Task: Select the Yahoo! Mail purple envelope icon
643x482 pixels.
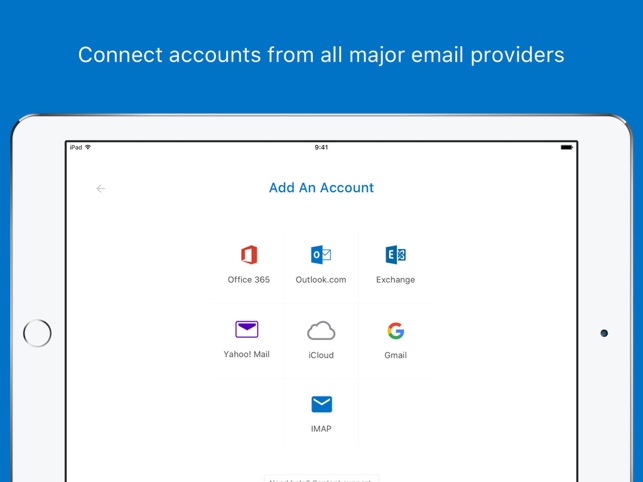Action: click(246, 329)
